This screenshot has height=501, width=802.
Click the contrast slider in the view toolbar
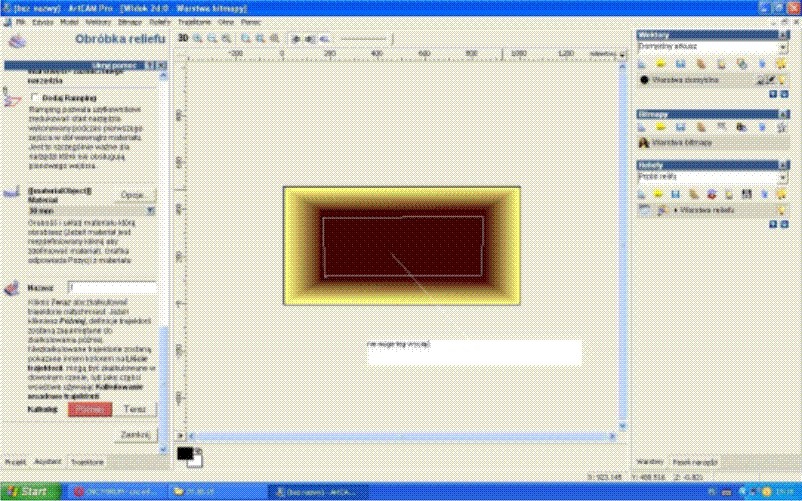(366, 39)
